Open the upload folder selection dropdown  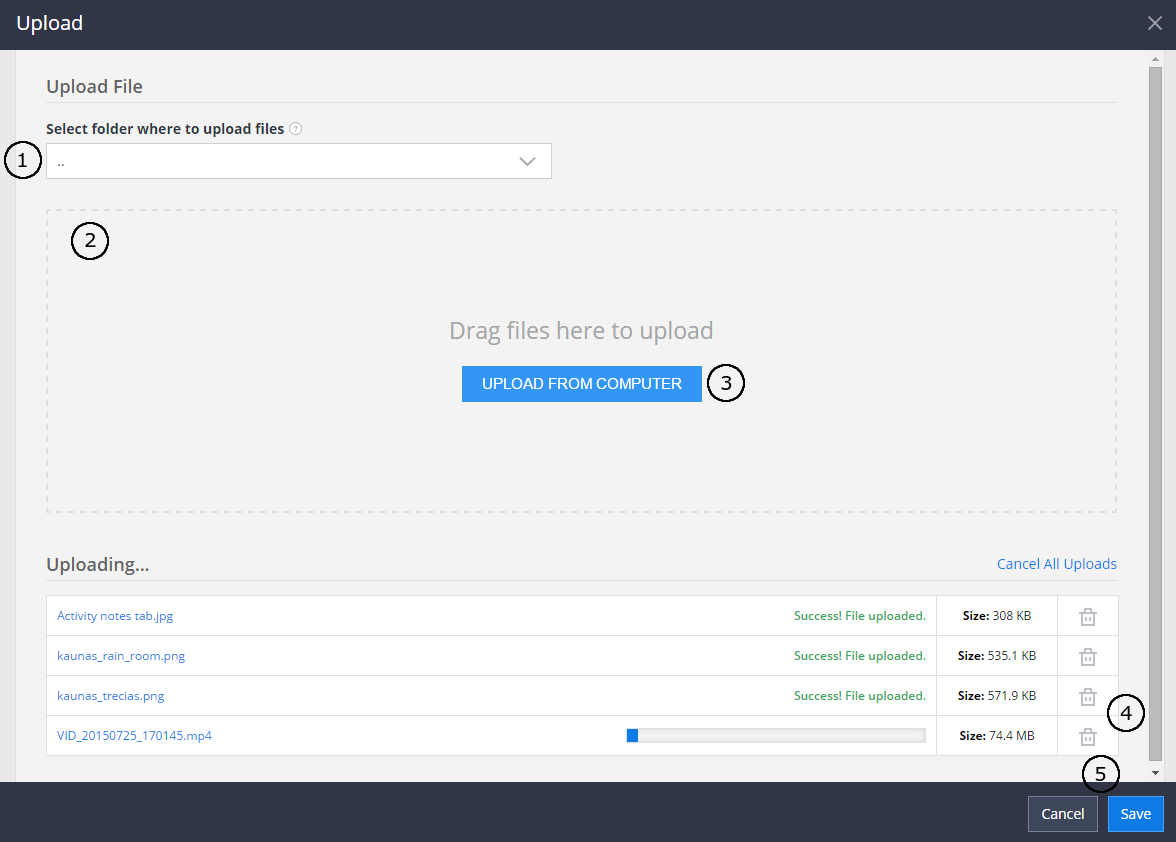tap(299, 161)
